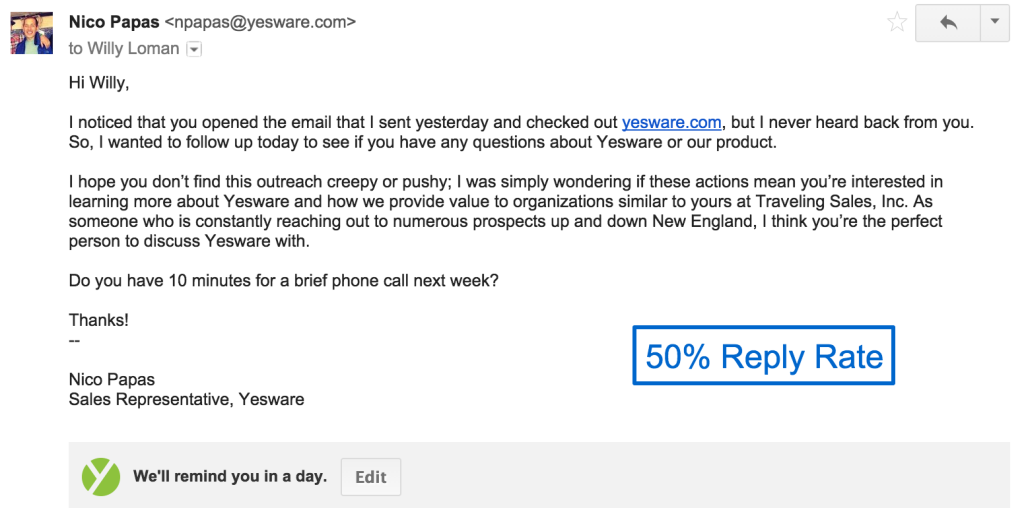The width and height of the screenshot is (1024, 508).
Task: Expand details arrow next to Willy Loman
Action: [194, 49]
